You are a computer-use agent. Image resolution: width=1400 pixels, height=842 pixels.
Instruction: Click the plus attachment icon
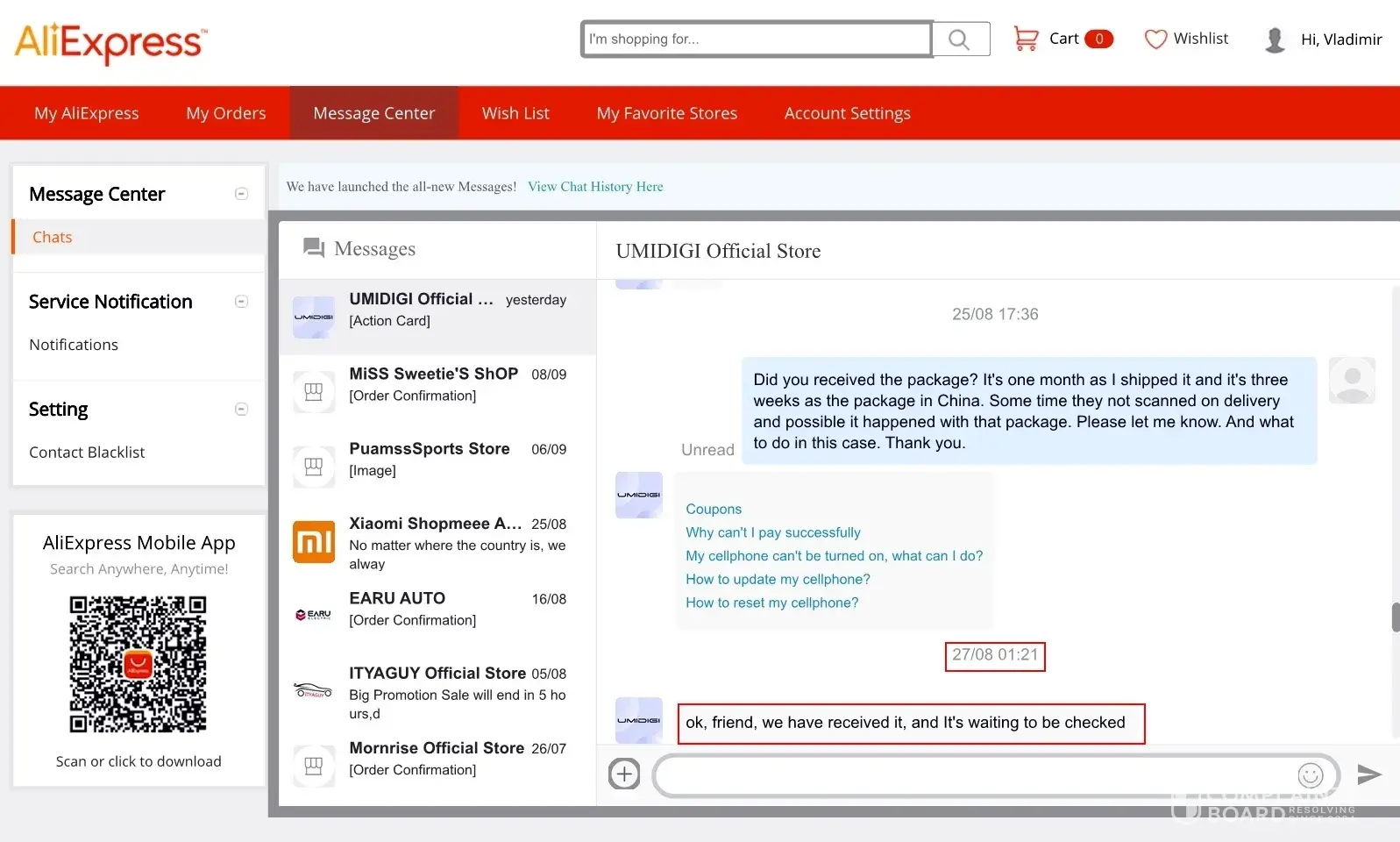tap(624, 774)
